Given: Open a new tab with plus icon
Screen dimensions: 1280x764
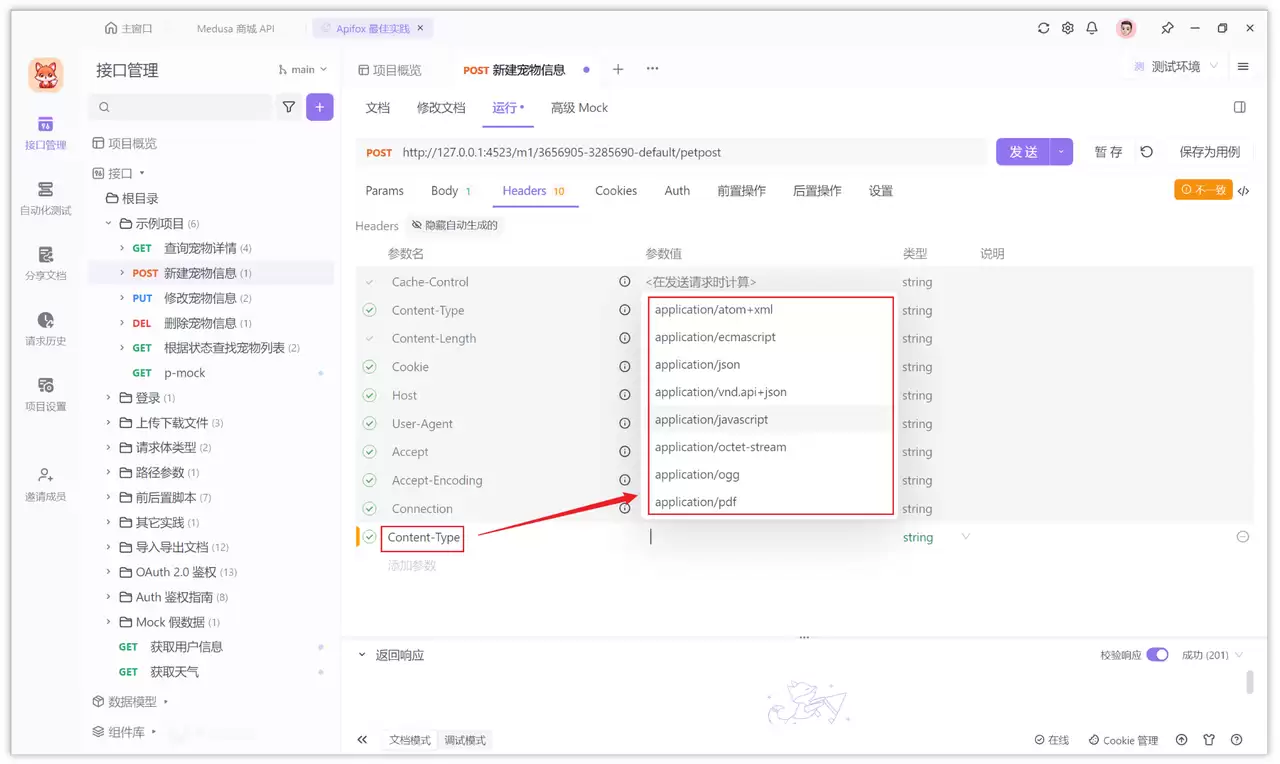Looking at the screenshot, I should (618, 69).
